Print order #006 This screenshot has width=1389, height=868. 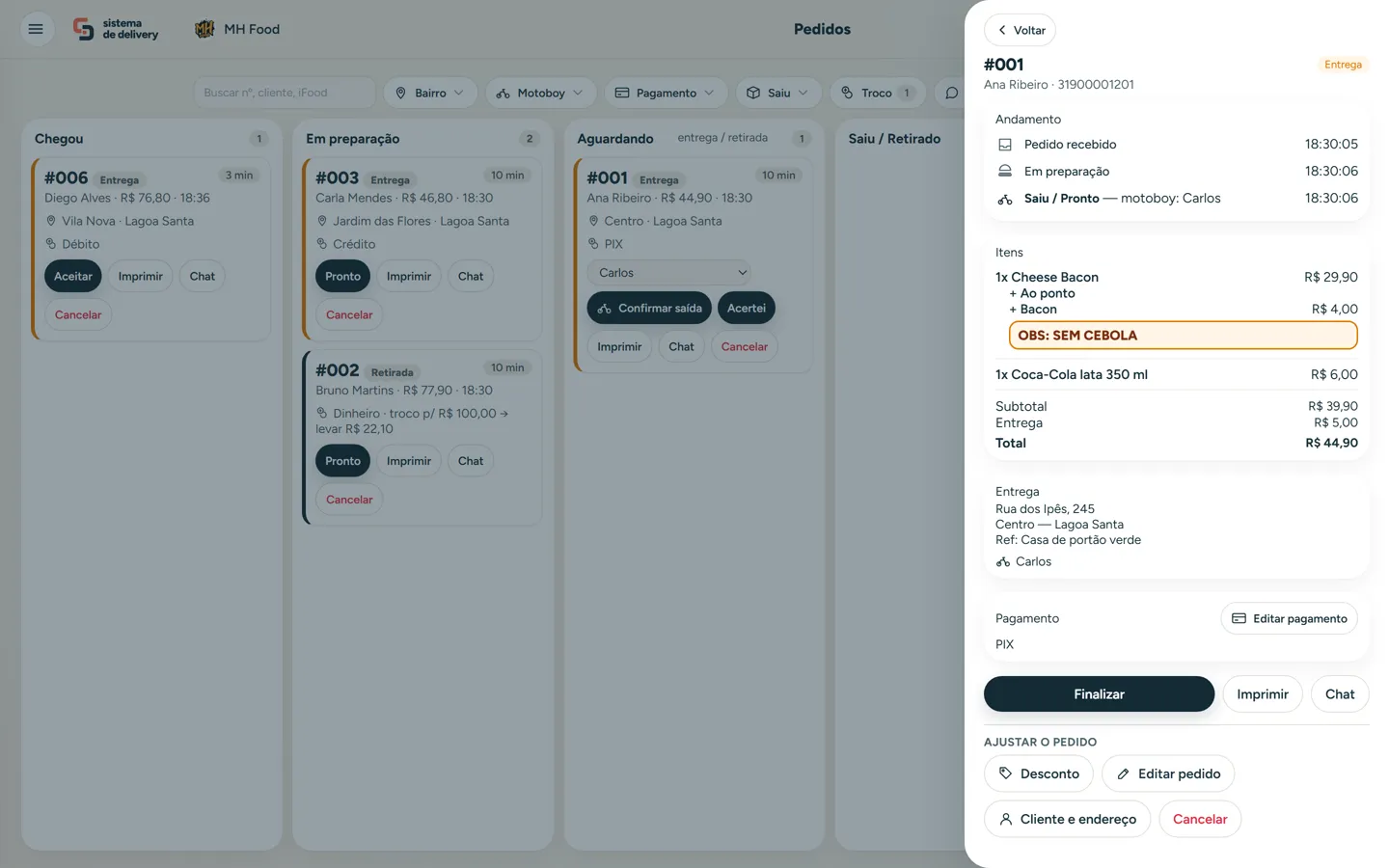(140, 276)
